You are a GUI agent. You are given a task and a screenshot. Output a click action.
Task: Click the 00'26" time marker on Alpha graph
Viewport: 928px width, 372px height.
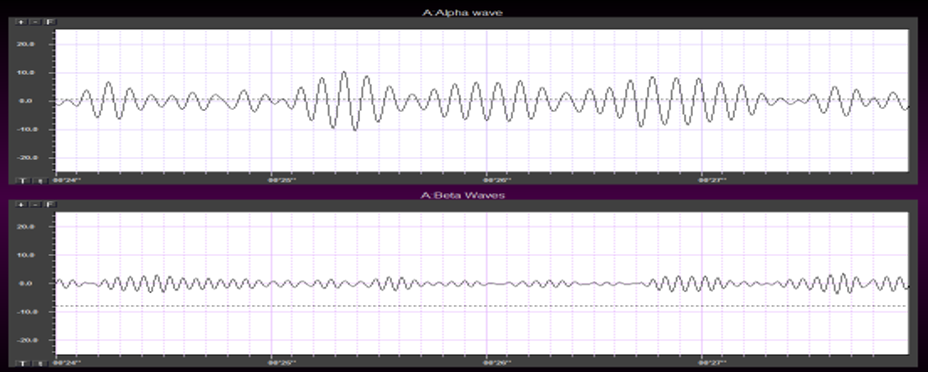(x=498, y=180)
